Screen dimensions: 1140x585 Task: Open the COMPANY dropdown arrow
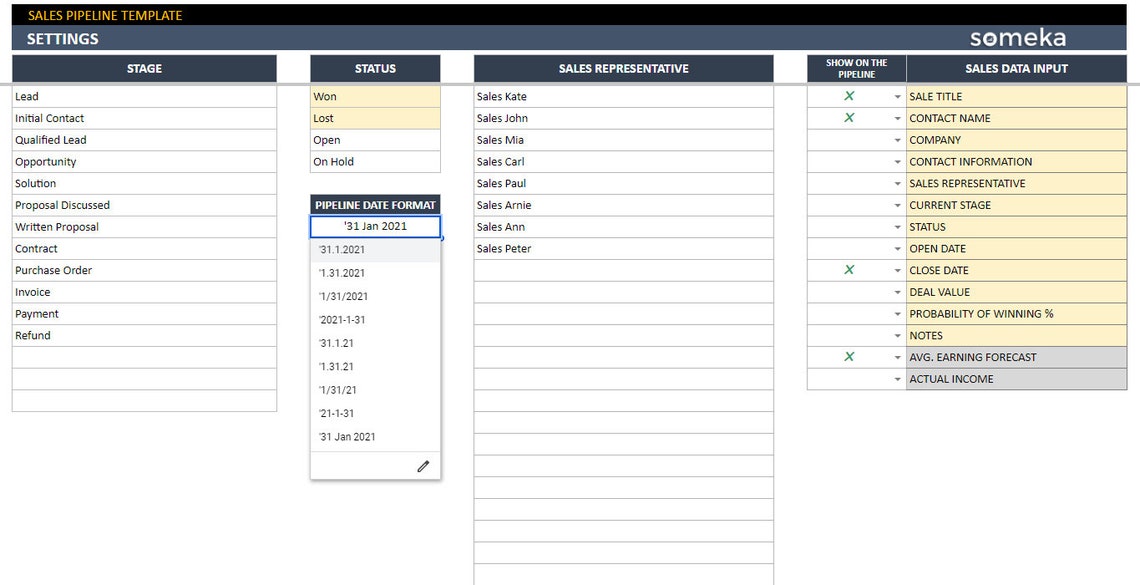(897, 140)
